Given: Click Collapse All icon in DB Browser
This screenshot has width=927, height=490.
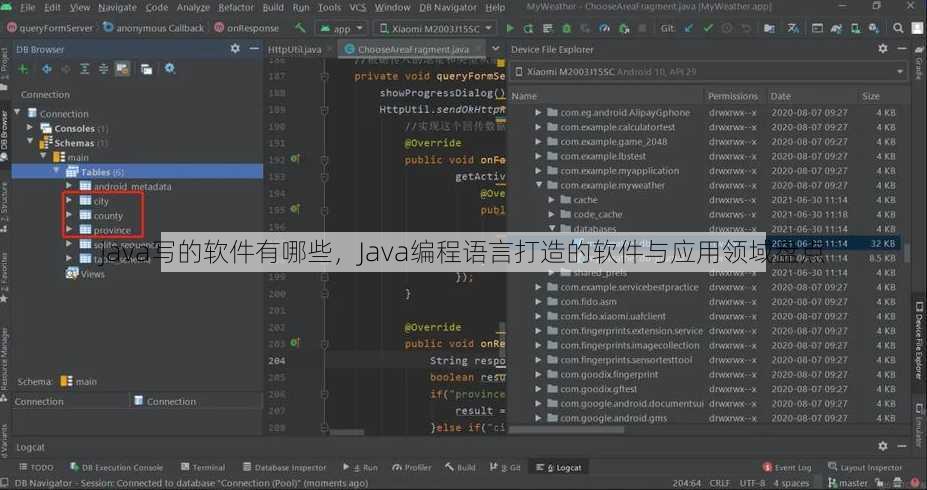Looking at the screenshot, I should pyautogui.click(x=103, y=69).
